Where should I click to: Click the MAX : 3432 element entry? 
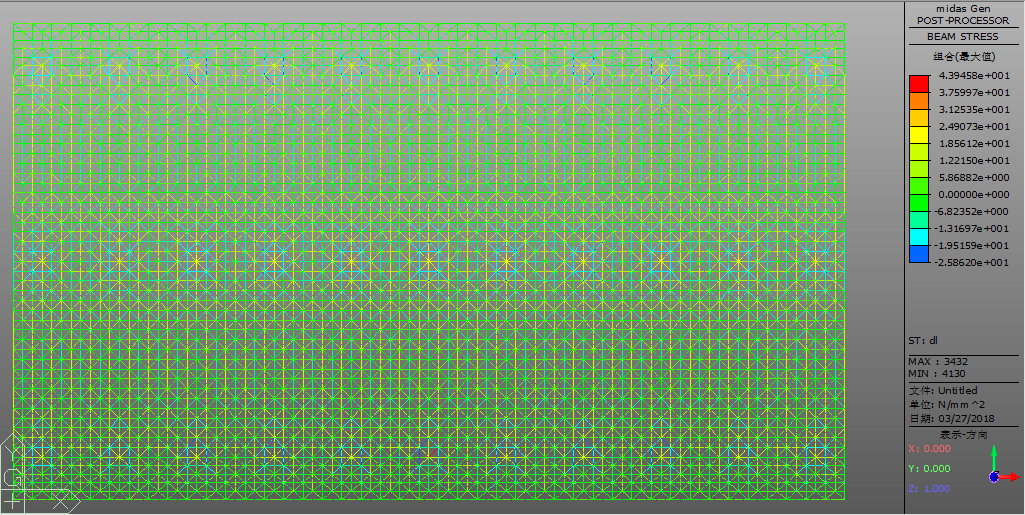click(x=938, y=361)
